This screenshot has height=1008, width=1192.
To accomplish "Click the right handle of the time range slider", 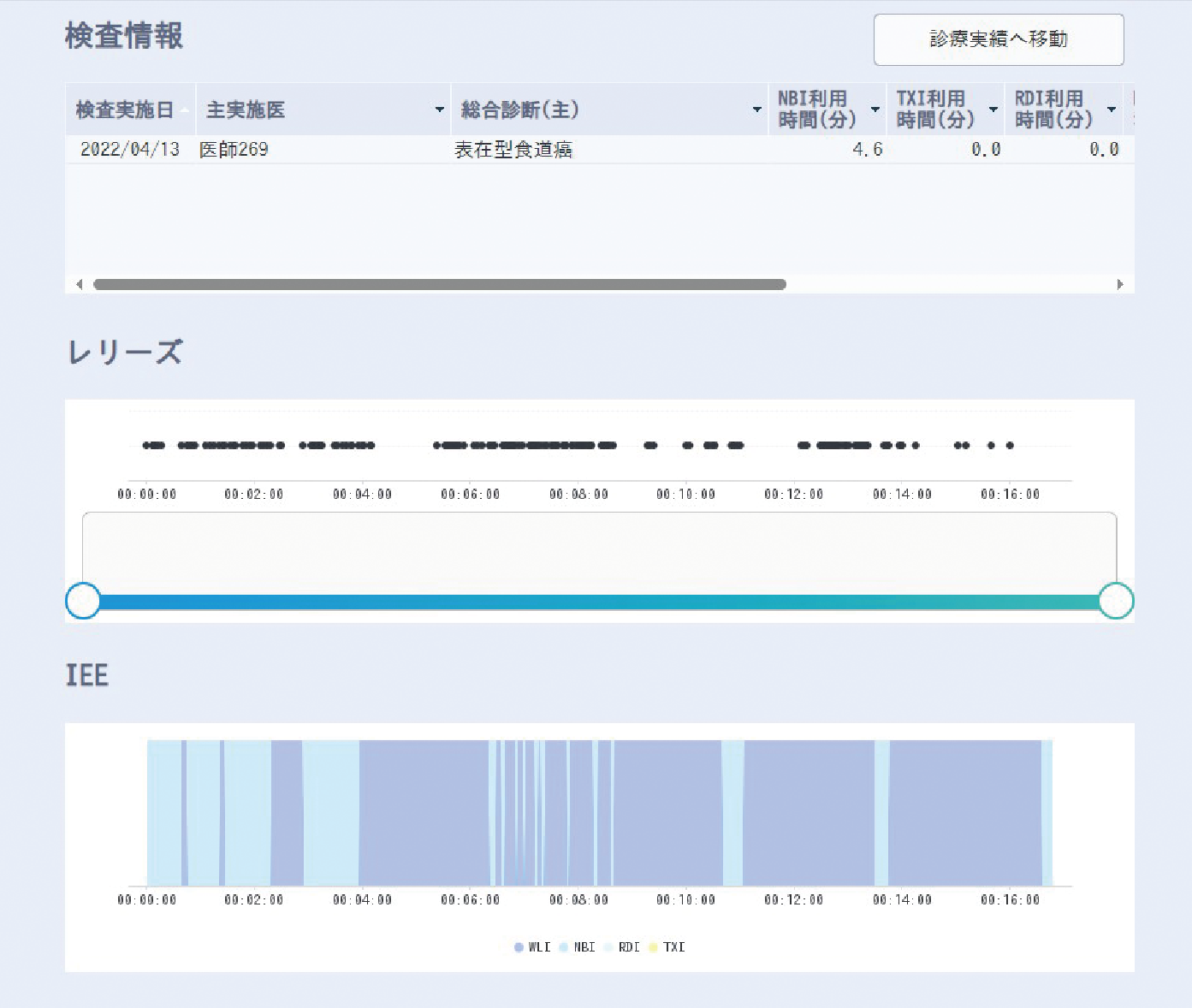I will pyautogui.click(x=1116, y=601).
